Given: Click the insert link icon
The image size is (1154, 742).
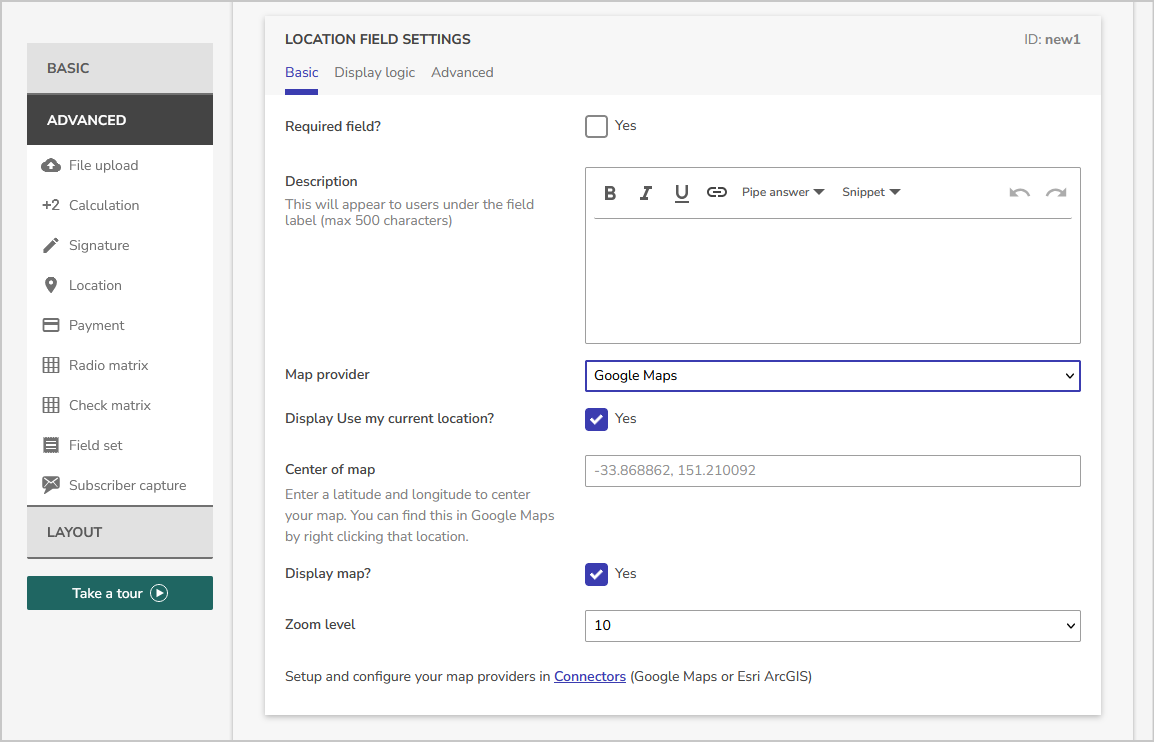Looking at the screenshot, I should point(717,192).
